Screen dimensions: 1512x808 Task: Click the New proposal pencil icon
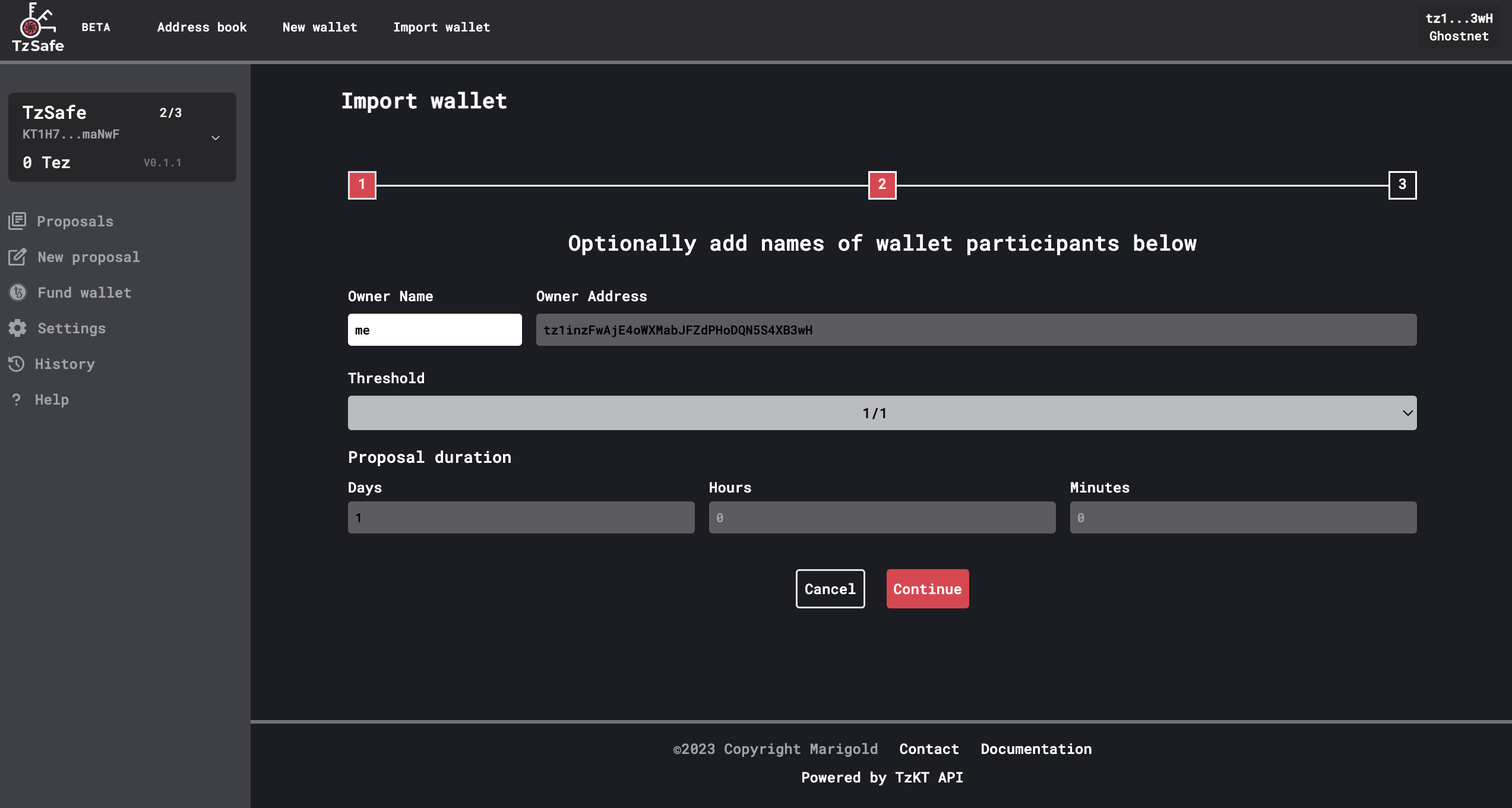17,257
